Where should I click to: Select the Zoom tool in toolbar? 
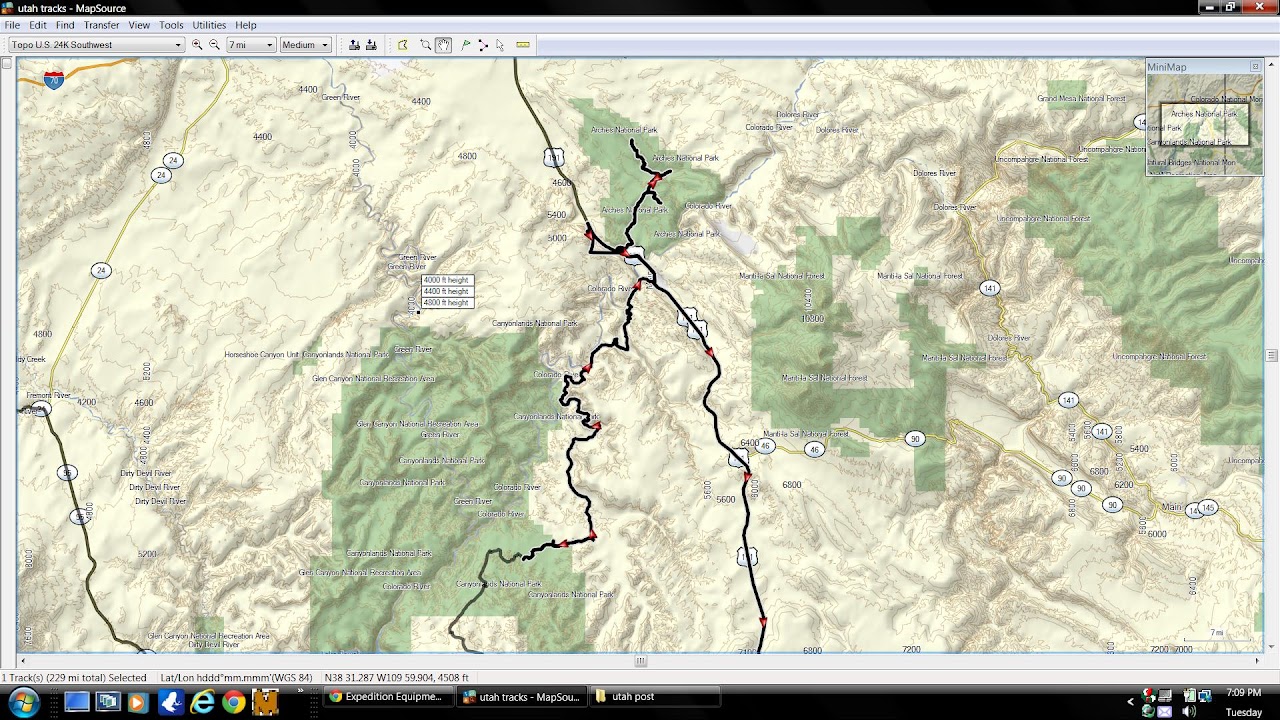426,45
